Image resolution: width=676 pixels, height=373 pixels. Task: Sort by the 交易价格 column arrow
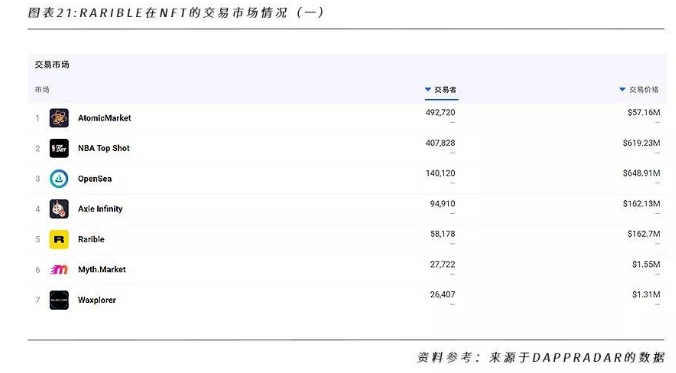622,89
